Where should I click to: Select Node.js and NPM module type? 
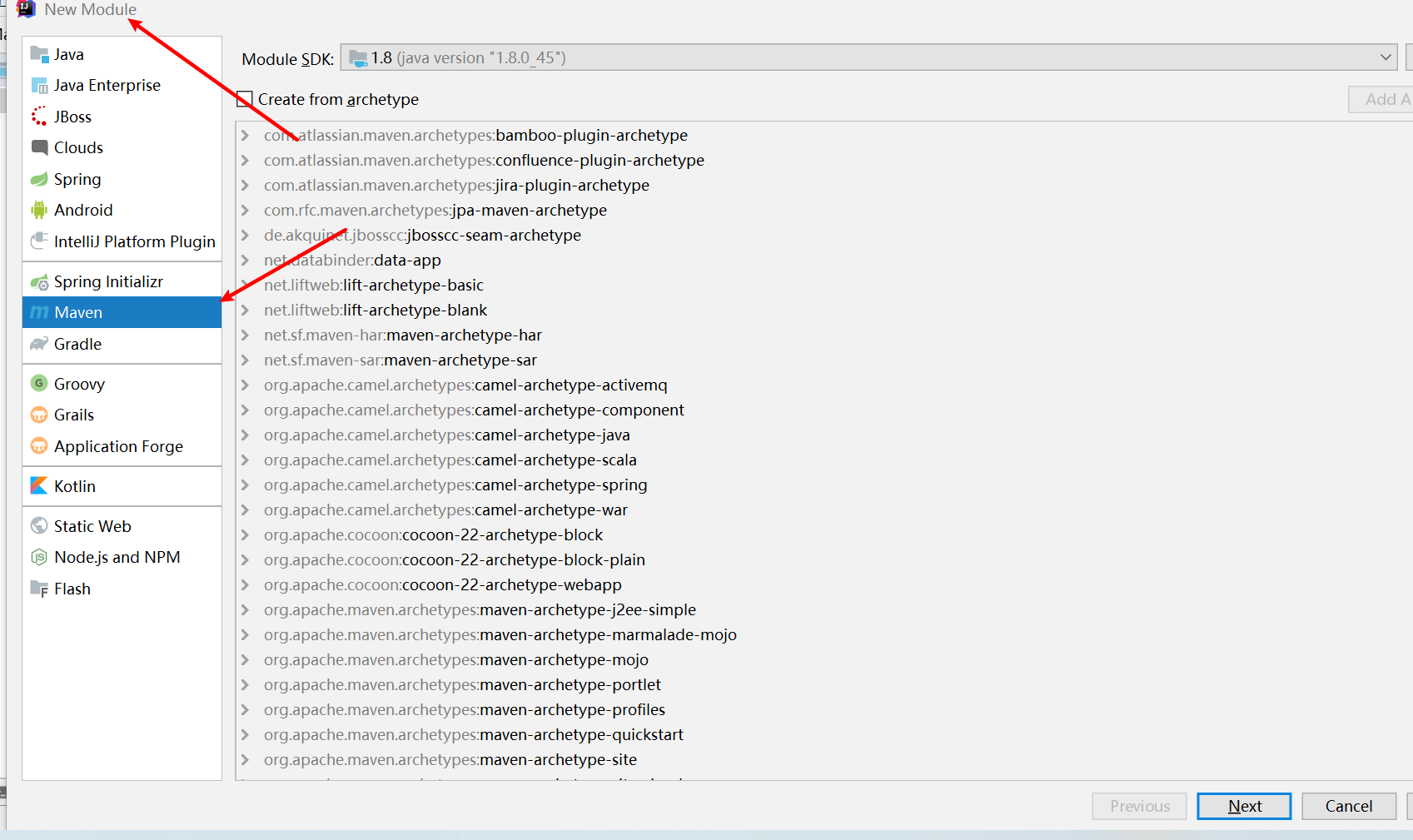[122, 557]
